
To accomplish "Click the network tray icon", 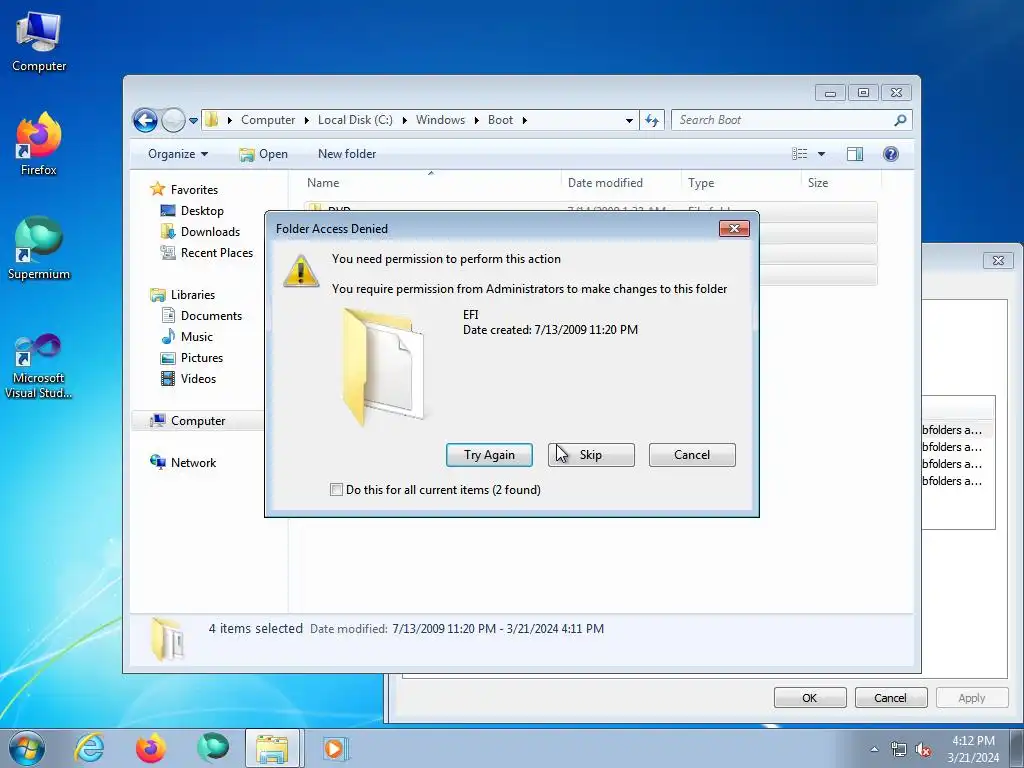I will point(899,749).
